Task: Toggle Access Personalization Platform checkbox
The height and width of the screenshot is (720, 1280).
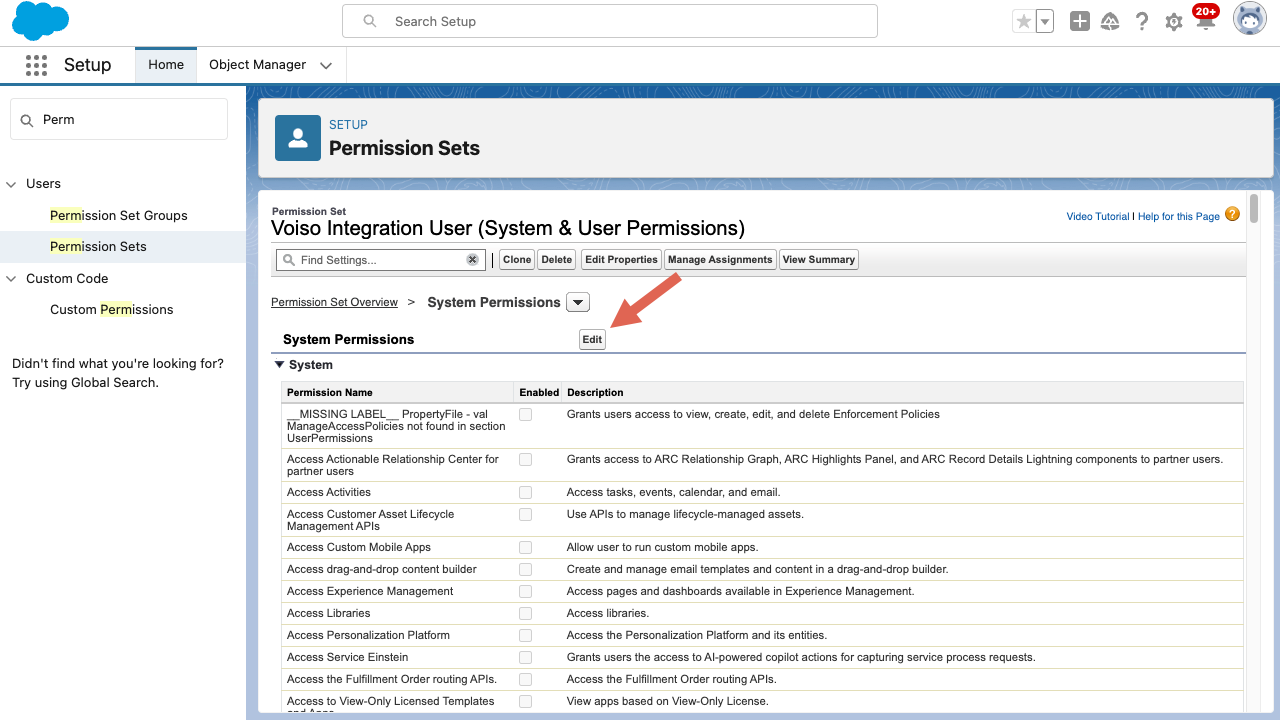Action: click(525, 636)
